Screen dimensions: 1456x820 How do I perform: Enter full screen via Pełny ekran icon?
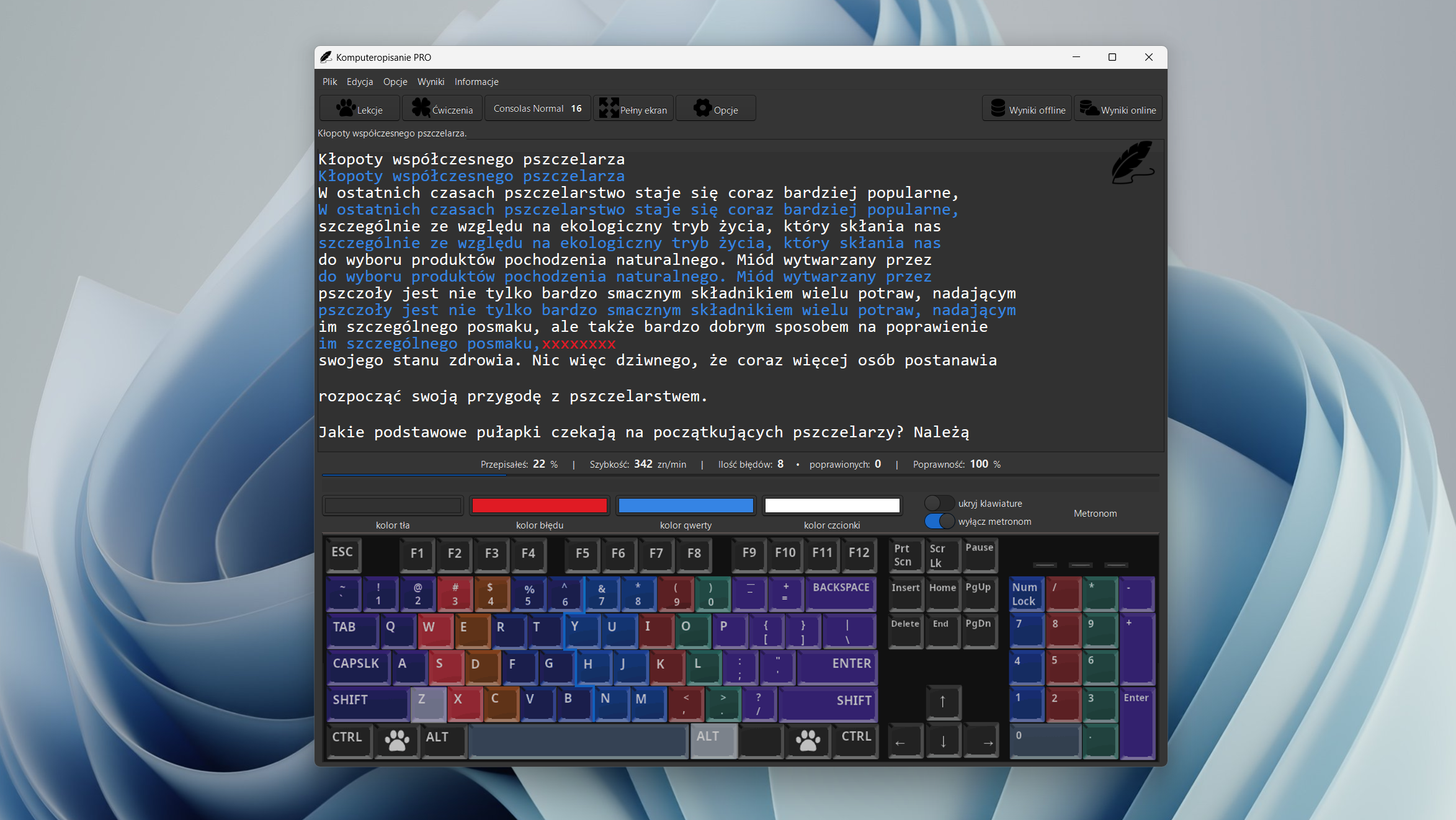[609, 108]
